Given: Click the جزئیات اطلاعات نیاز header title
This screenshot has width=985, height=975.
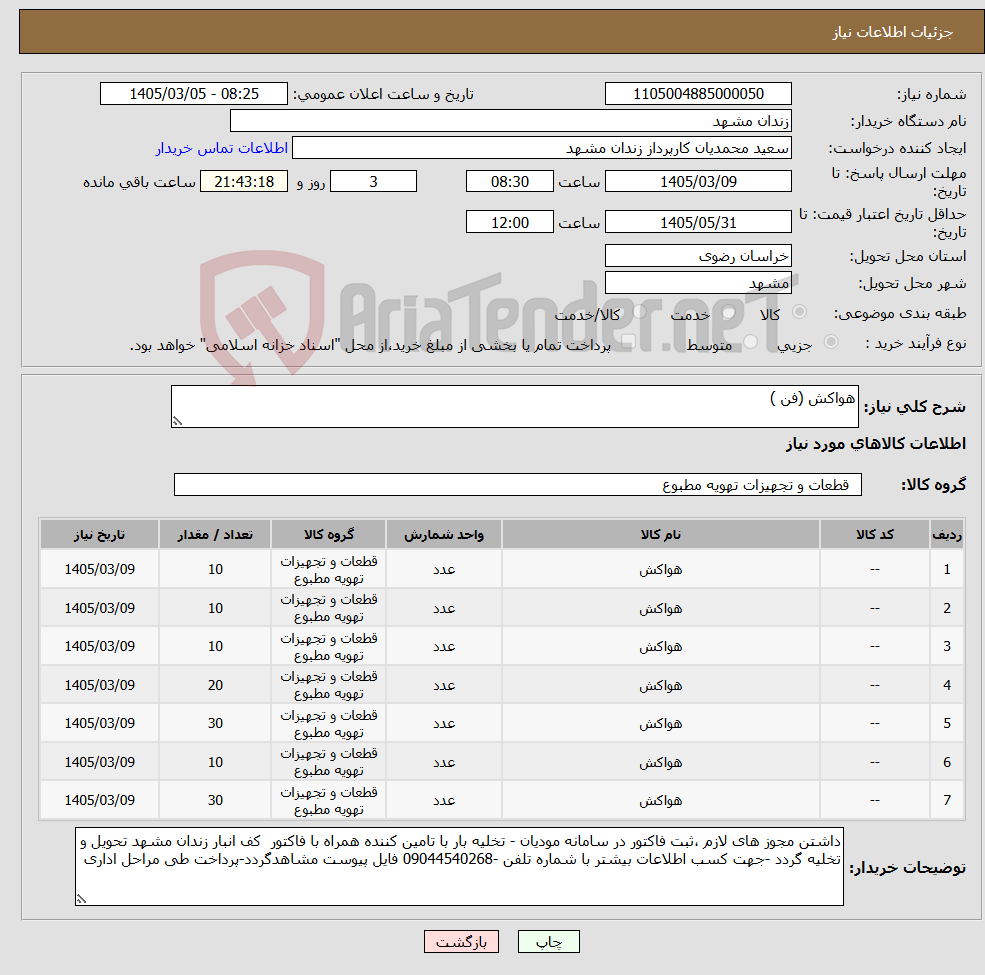Looking at the screenshot, I should tap(892, 32).
